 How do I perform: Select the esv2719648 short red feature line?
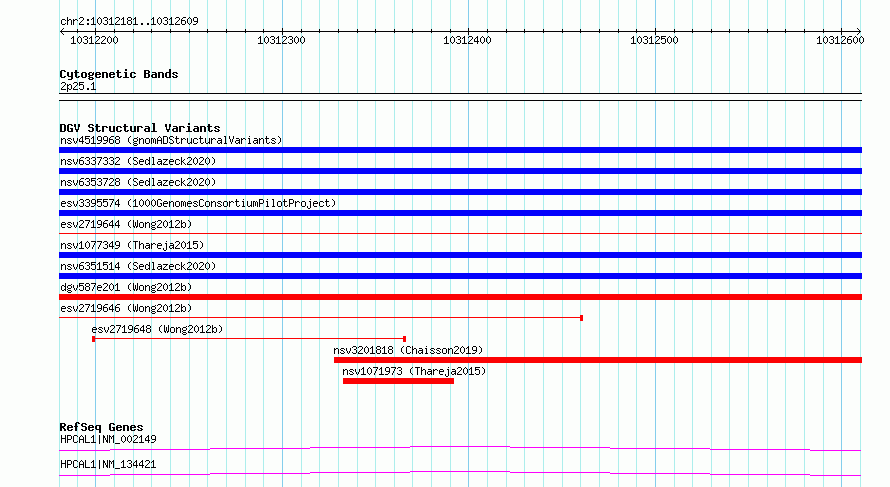pyautogui.click(x=249, y=339)
